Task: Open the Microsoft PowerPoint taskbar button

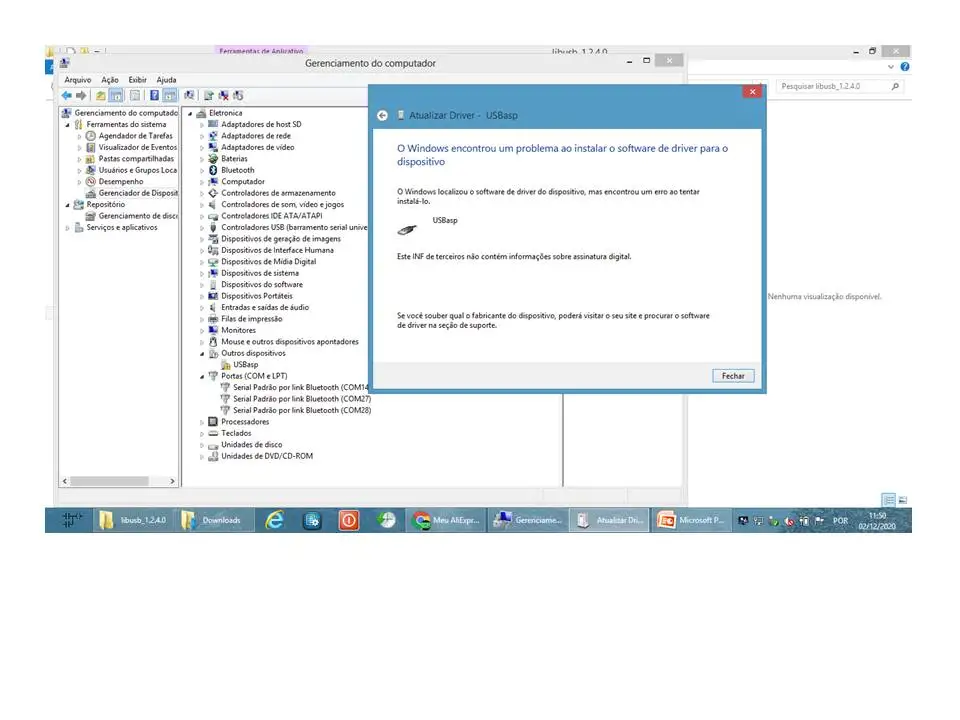Action: pos(692,520)
